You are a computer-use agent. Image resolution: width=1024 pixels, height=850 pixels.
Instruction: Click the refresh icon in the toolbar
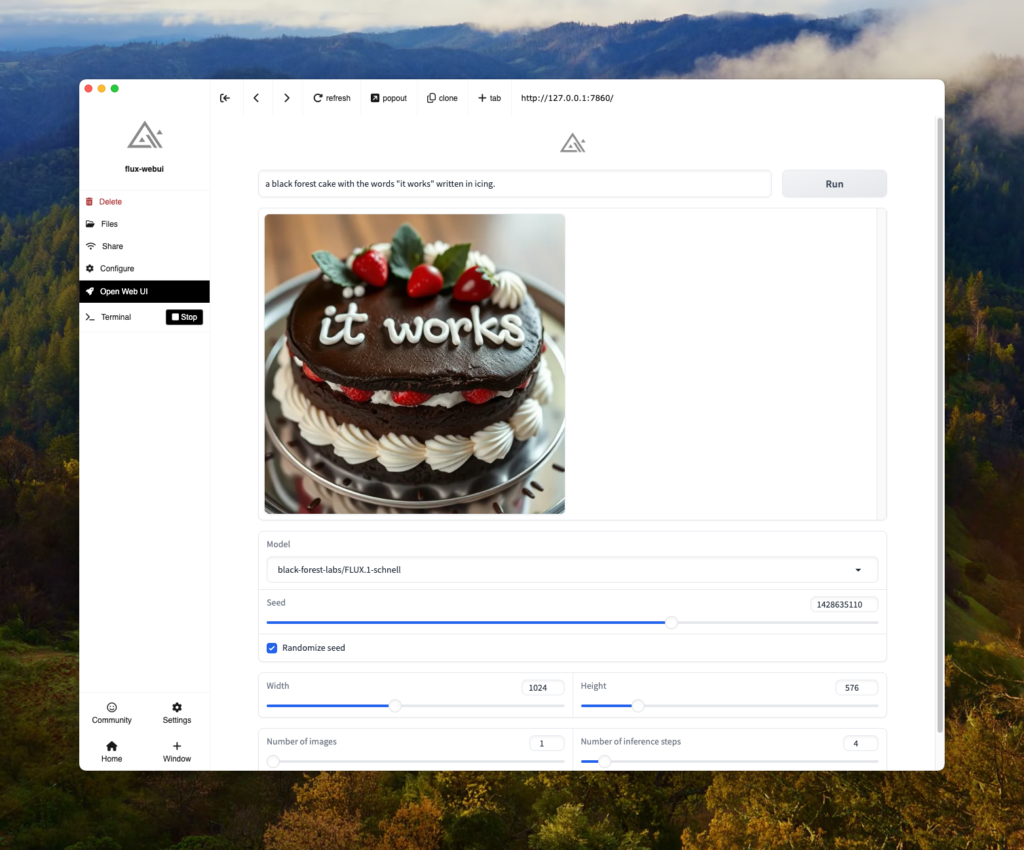317,98
